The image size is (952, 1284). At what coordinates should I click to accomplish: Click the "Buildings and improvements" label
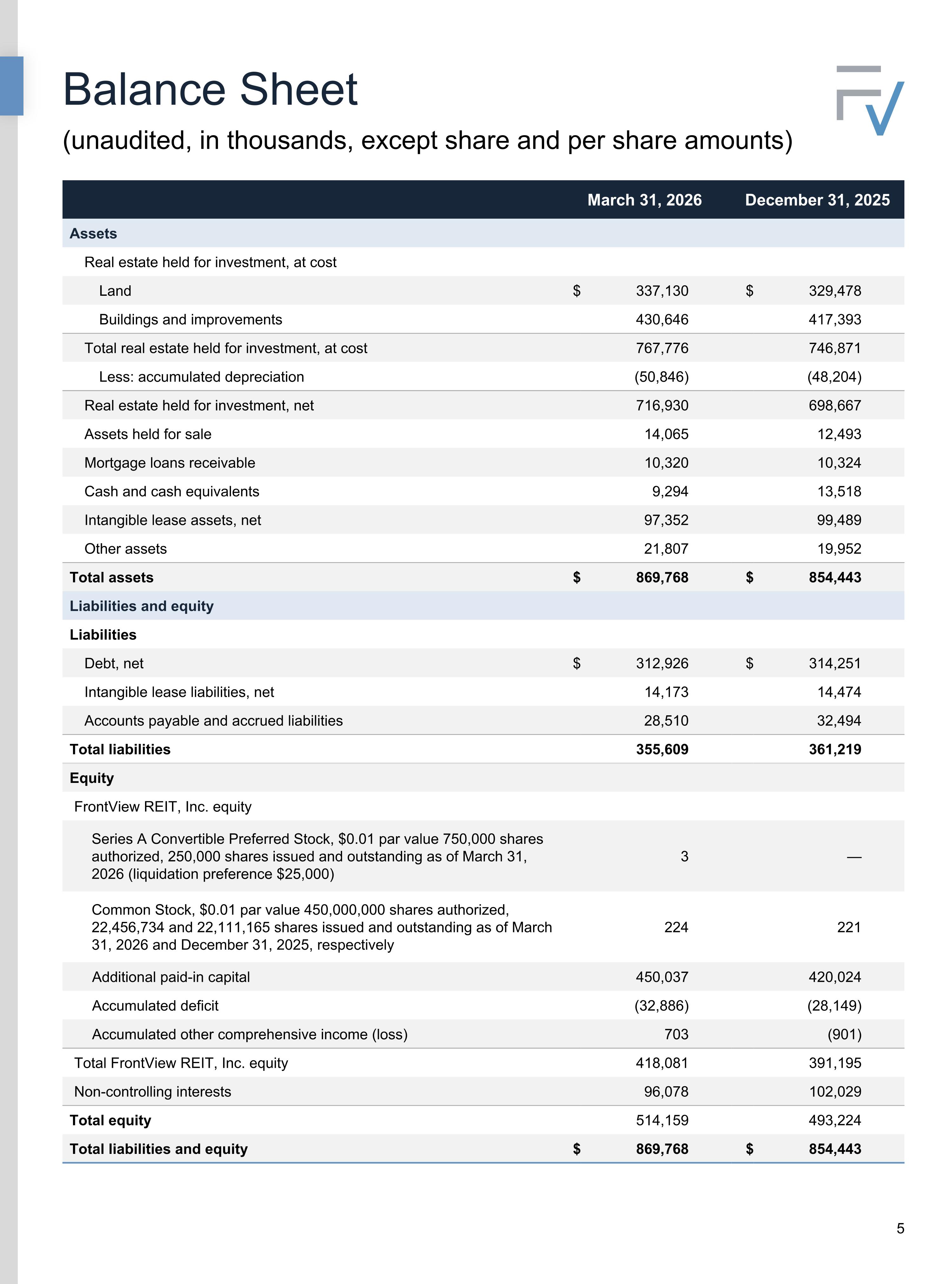coord(191,320)
